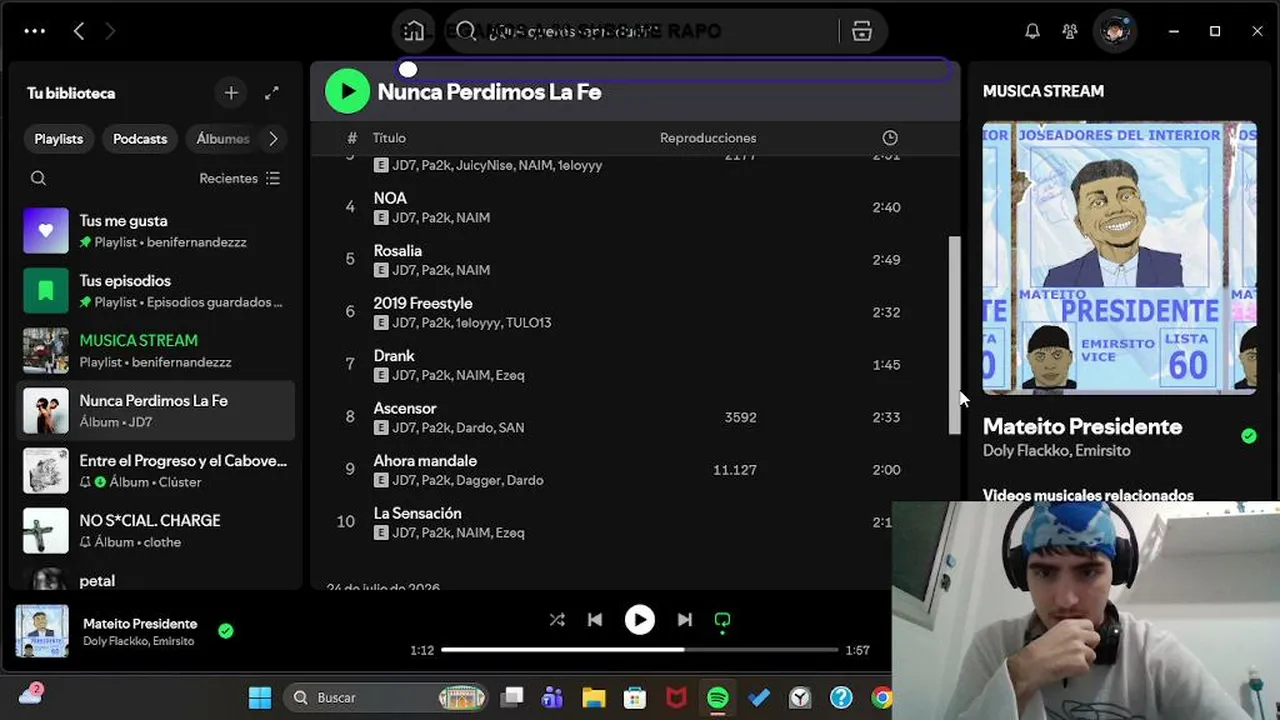The image size is (1280, 720).
Task: Open McAfee from taskbar
Action: [677, 697]
